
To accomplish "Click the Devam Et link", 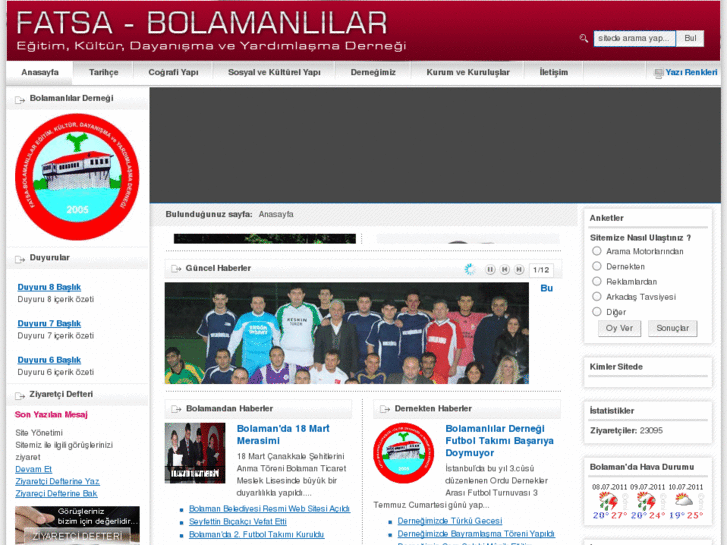I will [x=33, y=469].
